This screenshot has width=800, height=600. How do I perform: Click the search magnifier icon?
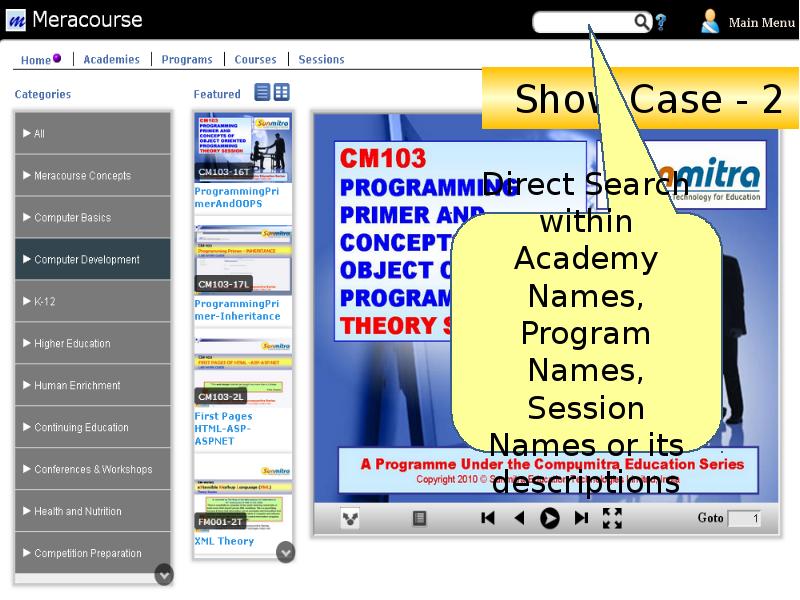pyautogui.click(x=642, y=22)
